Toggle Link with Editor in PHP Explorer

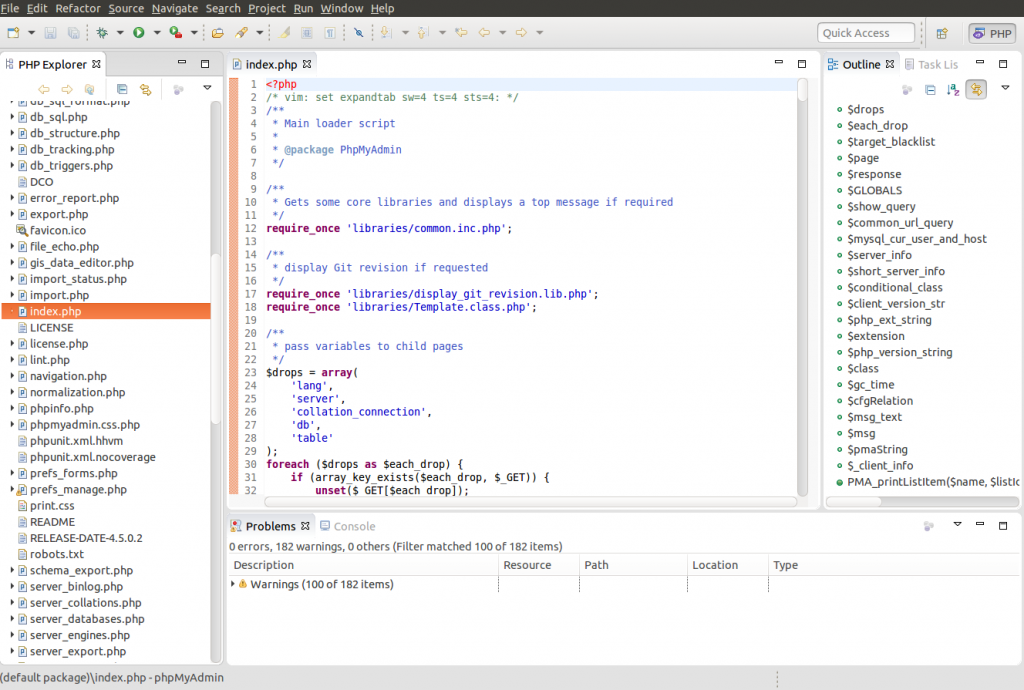coord(145,89)
